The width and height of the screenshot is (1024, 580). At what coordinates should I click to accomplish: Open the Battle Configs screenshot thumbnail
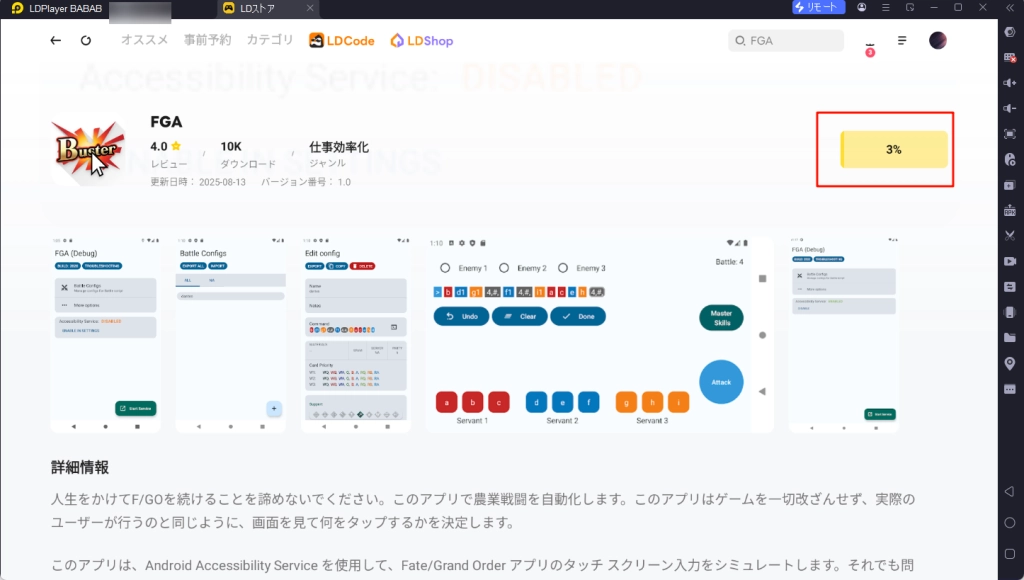[231, 334]
